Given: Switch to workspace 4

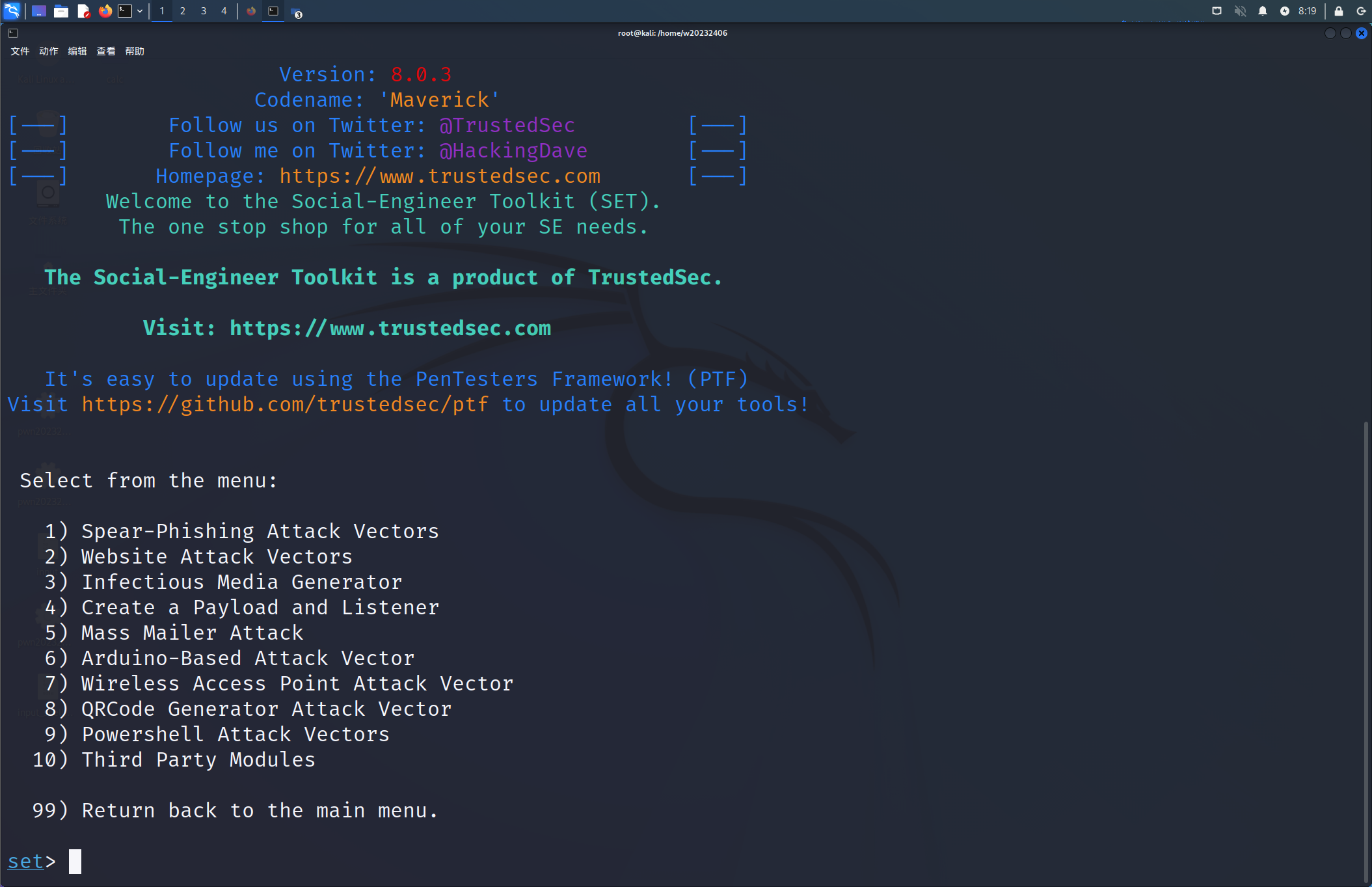Looking at the screenshot, I should 224,11.
